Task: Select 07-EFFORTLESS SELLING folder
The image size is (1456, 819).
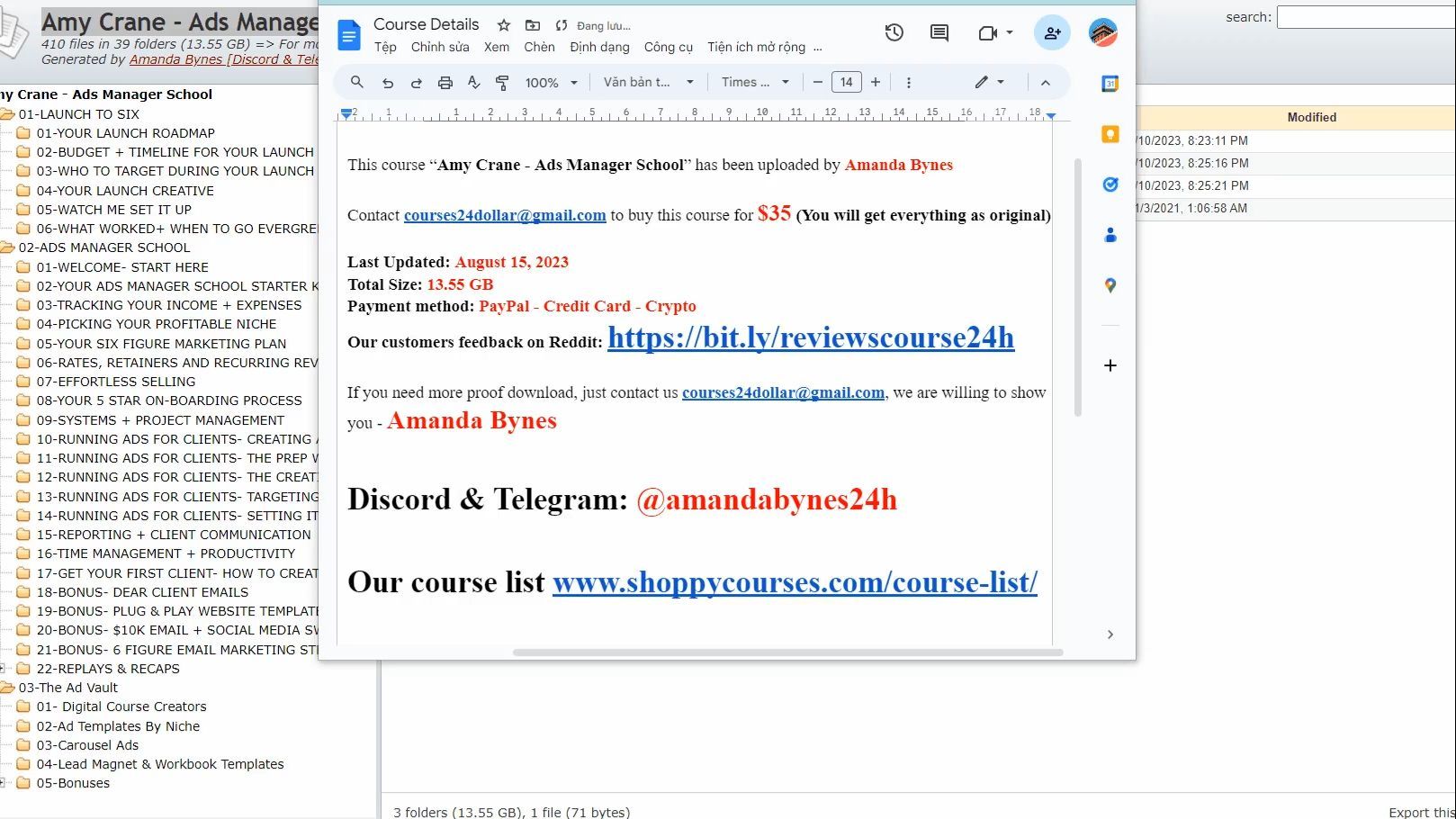Action: (x=115, y=382)
